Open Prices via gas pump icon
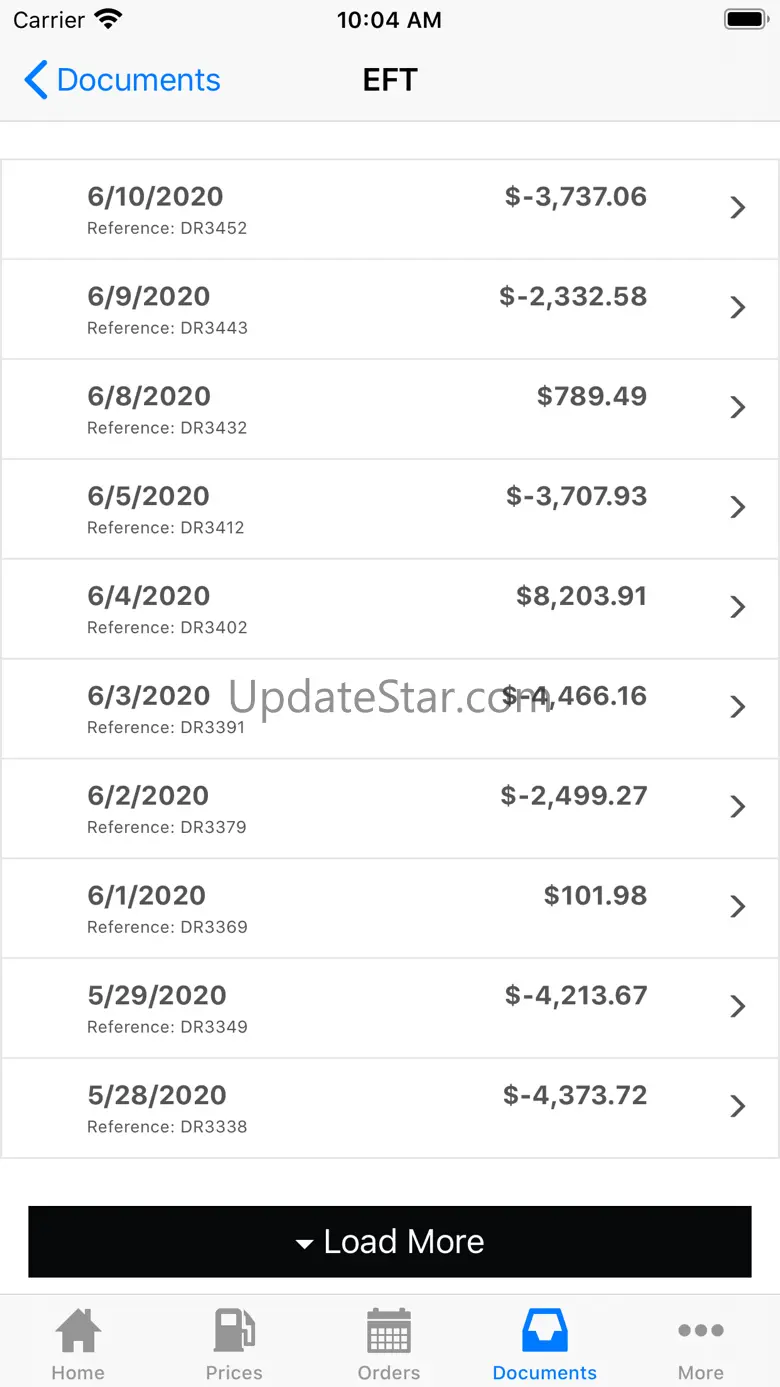Viewport: 780px width, 1387px height. click(x=234, y=1332)
